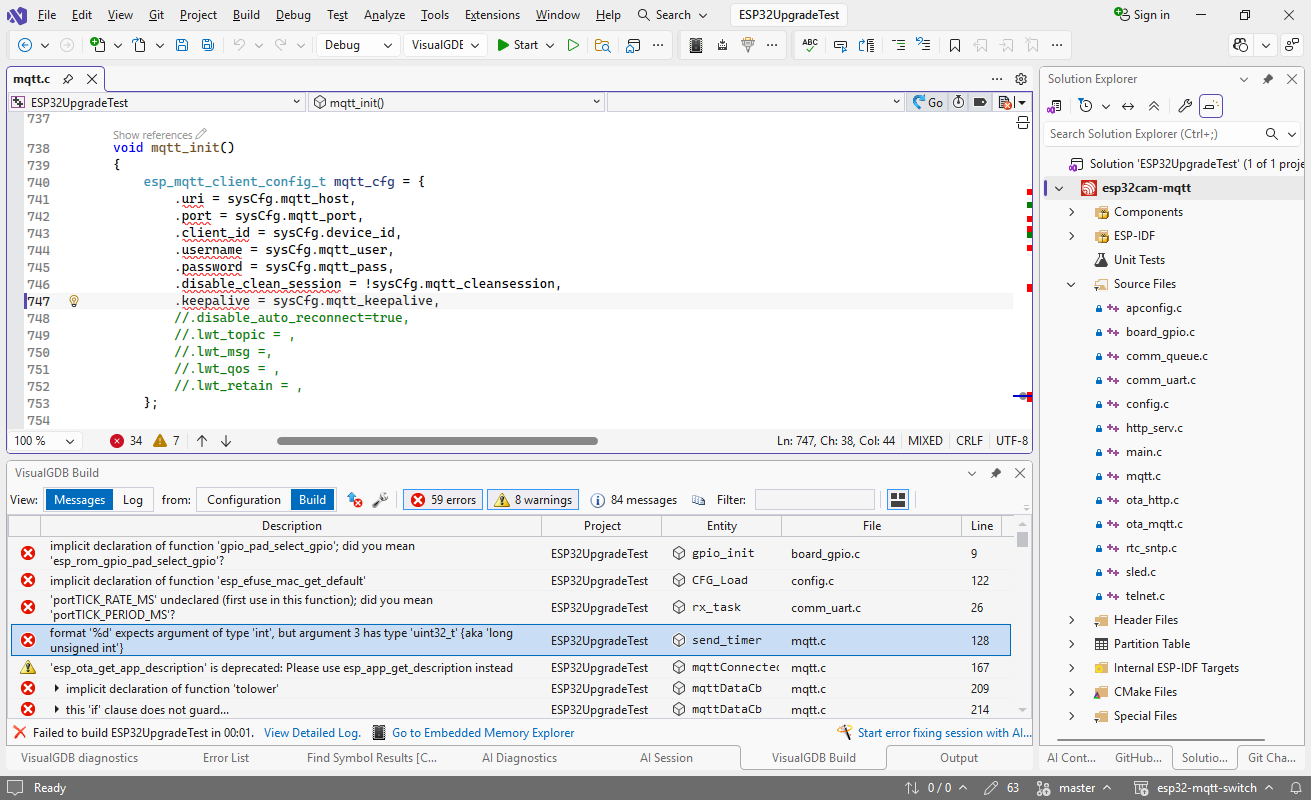Toggle the 59 errors filter
The width and height of the screenshot is (1311, 801).
[443, 500]
